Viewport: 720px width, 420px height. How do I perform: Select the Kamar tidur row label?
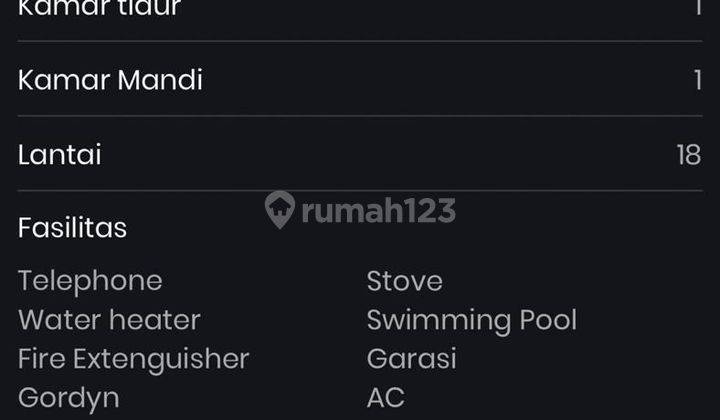click(100, 7)
